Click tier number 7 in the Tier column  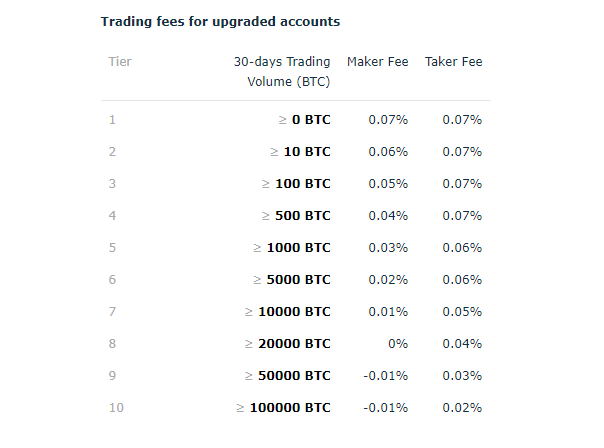tap(112, 312)
